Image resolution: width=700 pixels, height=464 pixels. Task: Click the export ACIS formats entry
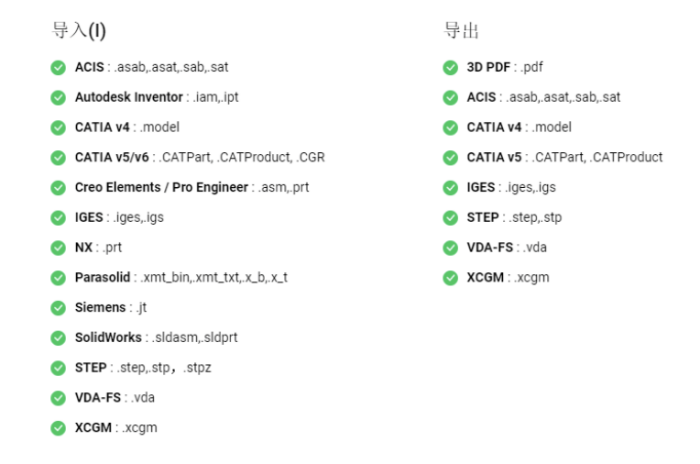[x=543, y=97]
